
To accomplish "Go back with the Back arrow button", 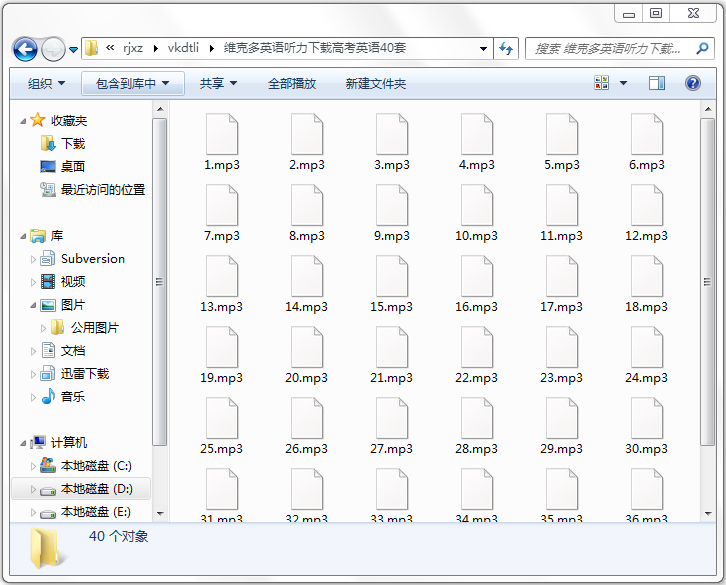I will [25, 49].
